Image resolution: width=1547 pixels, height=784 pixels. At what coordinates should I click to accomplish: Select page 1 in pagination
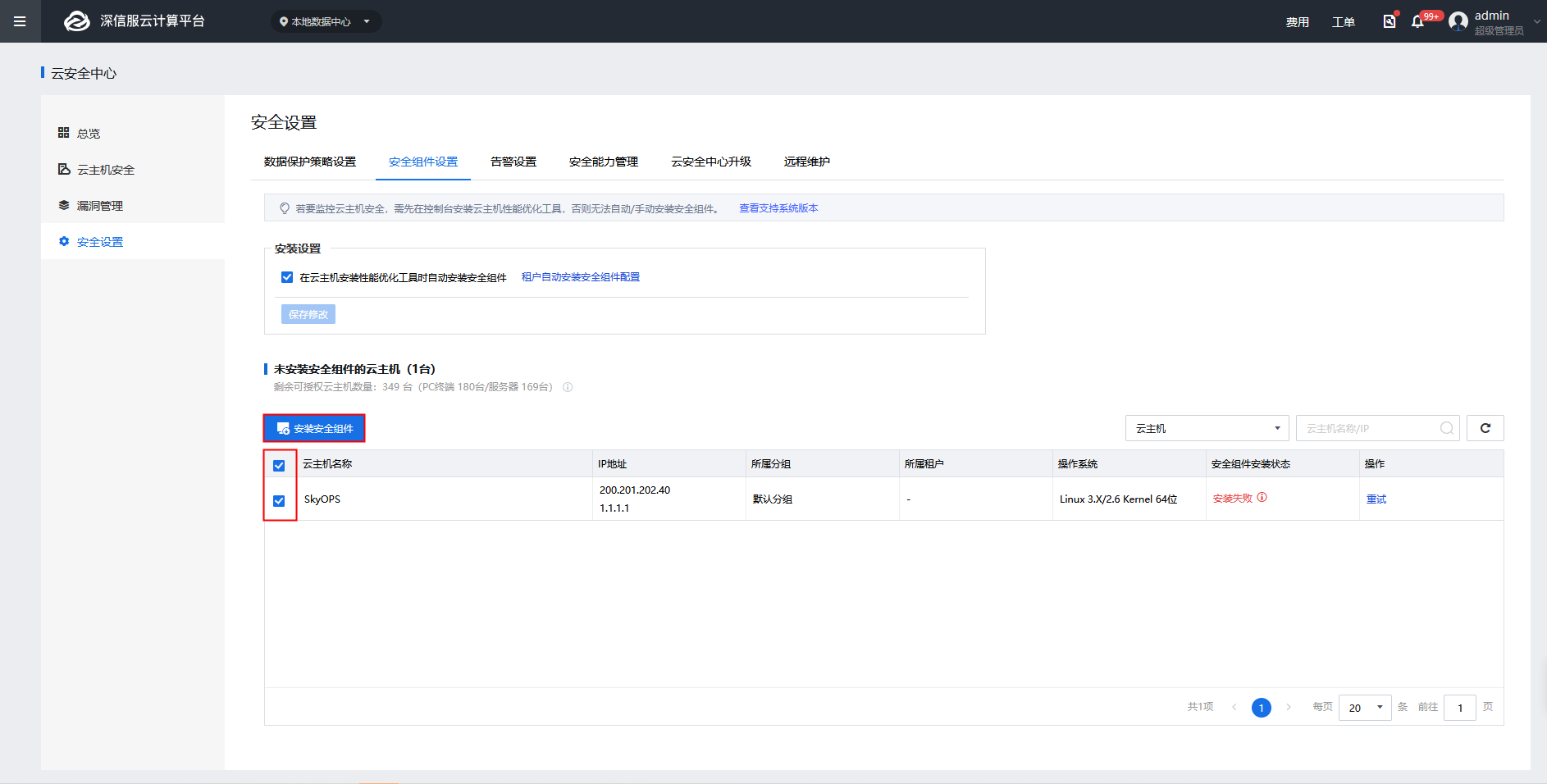(1262, 708)
